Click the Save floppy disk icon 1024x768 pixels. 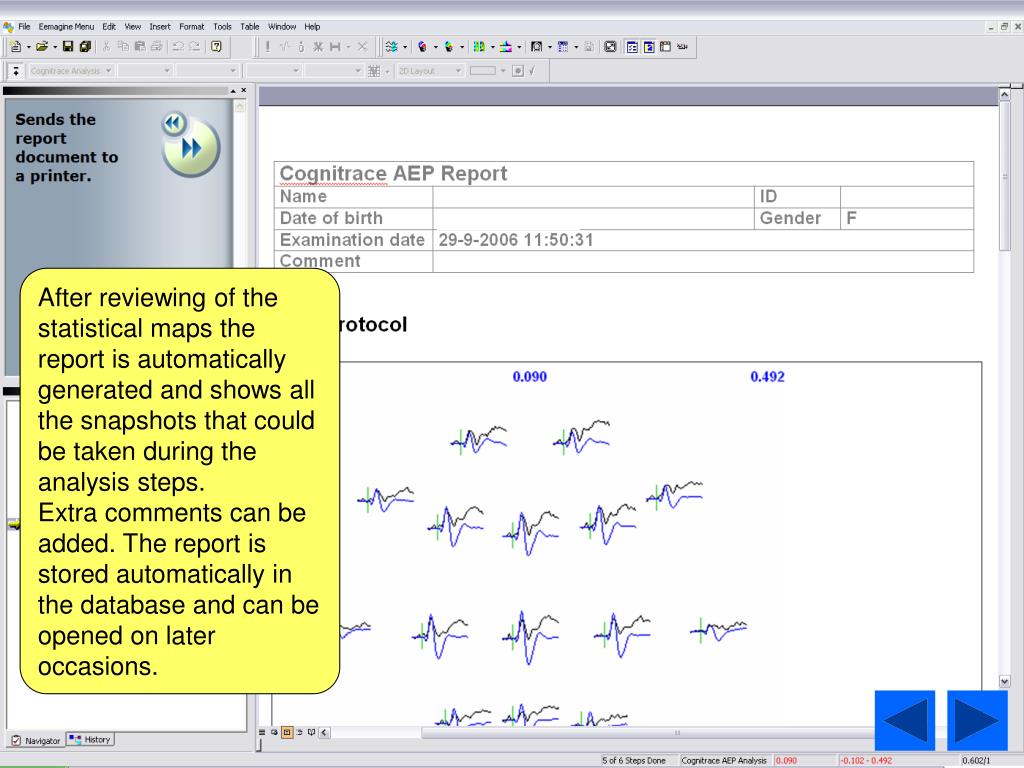(x=68, y=46)
